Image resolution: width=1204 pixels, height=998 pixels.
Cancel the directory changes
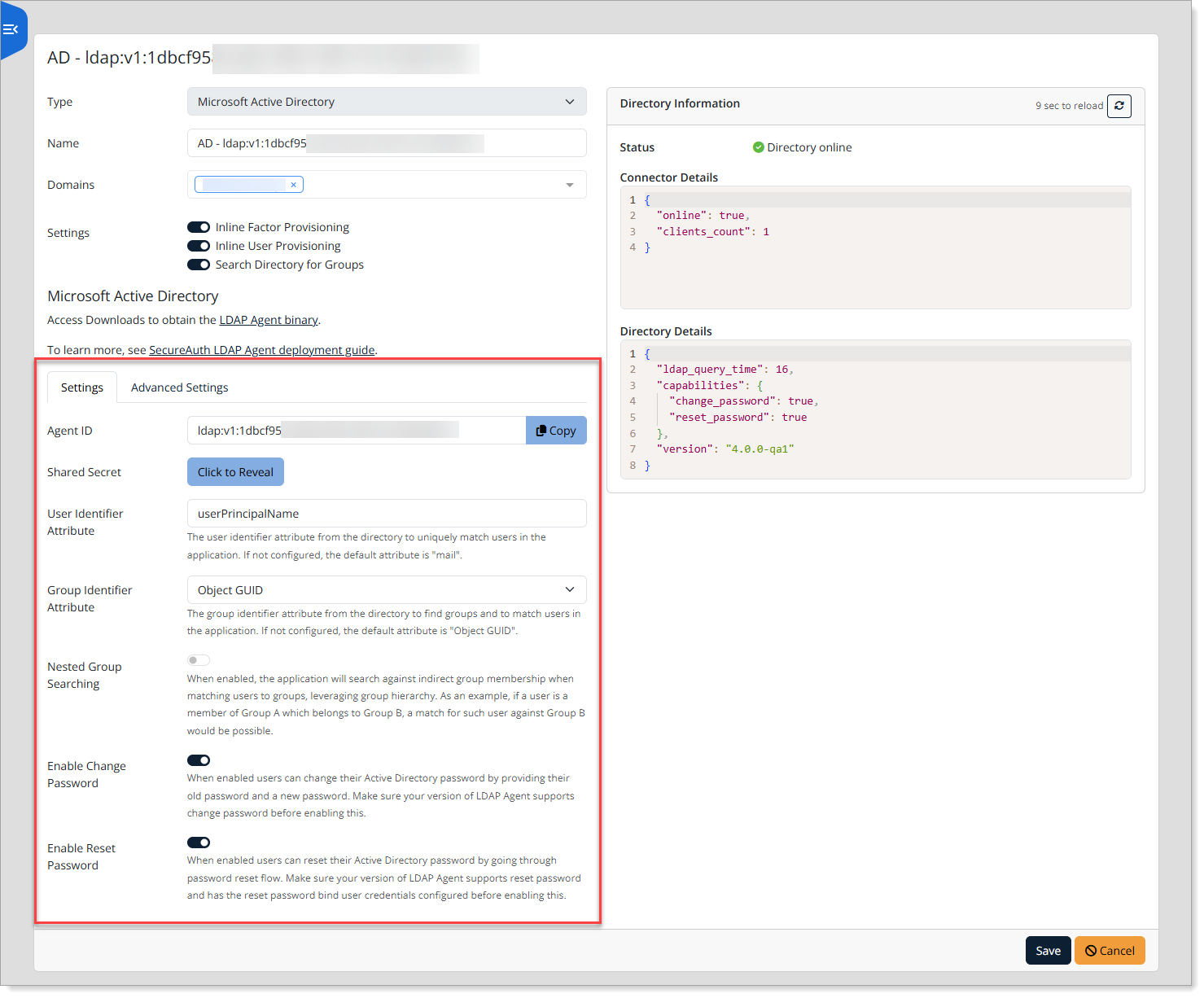click(1110, 951)
